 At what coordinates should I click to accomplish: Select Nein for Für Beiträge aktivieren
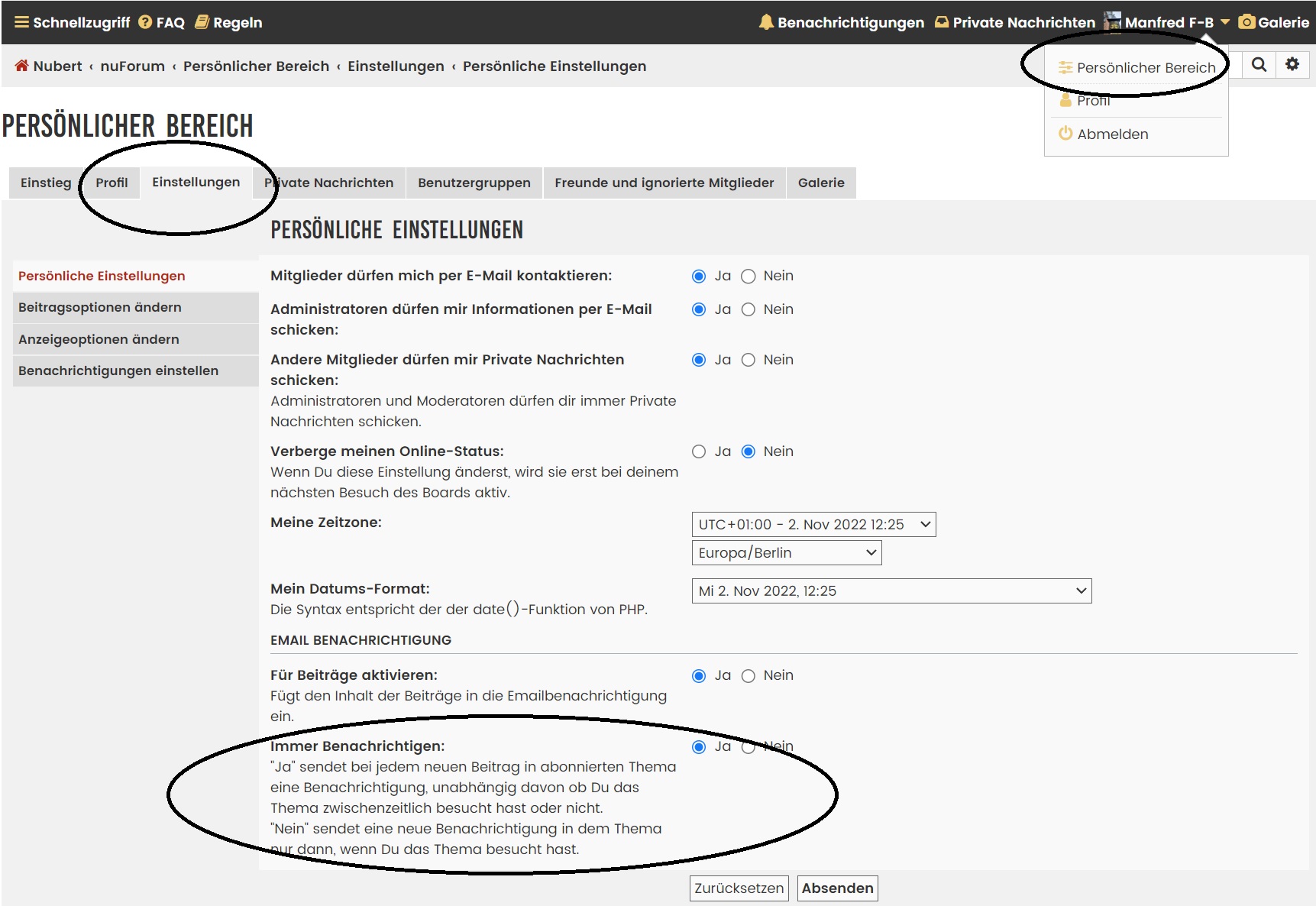[x=749, y=676]
